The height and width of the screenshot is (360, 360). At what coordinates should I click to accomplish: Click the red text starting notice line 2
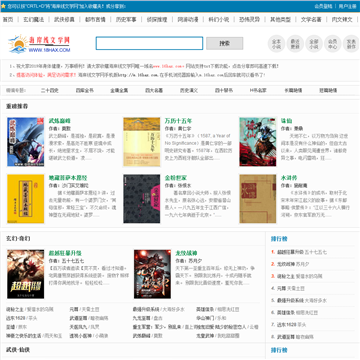(47, 75)
